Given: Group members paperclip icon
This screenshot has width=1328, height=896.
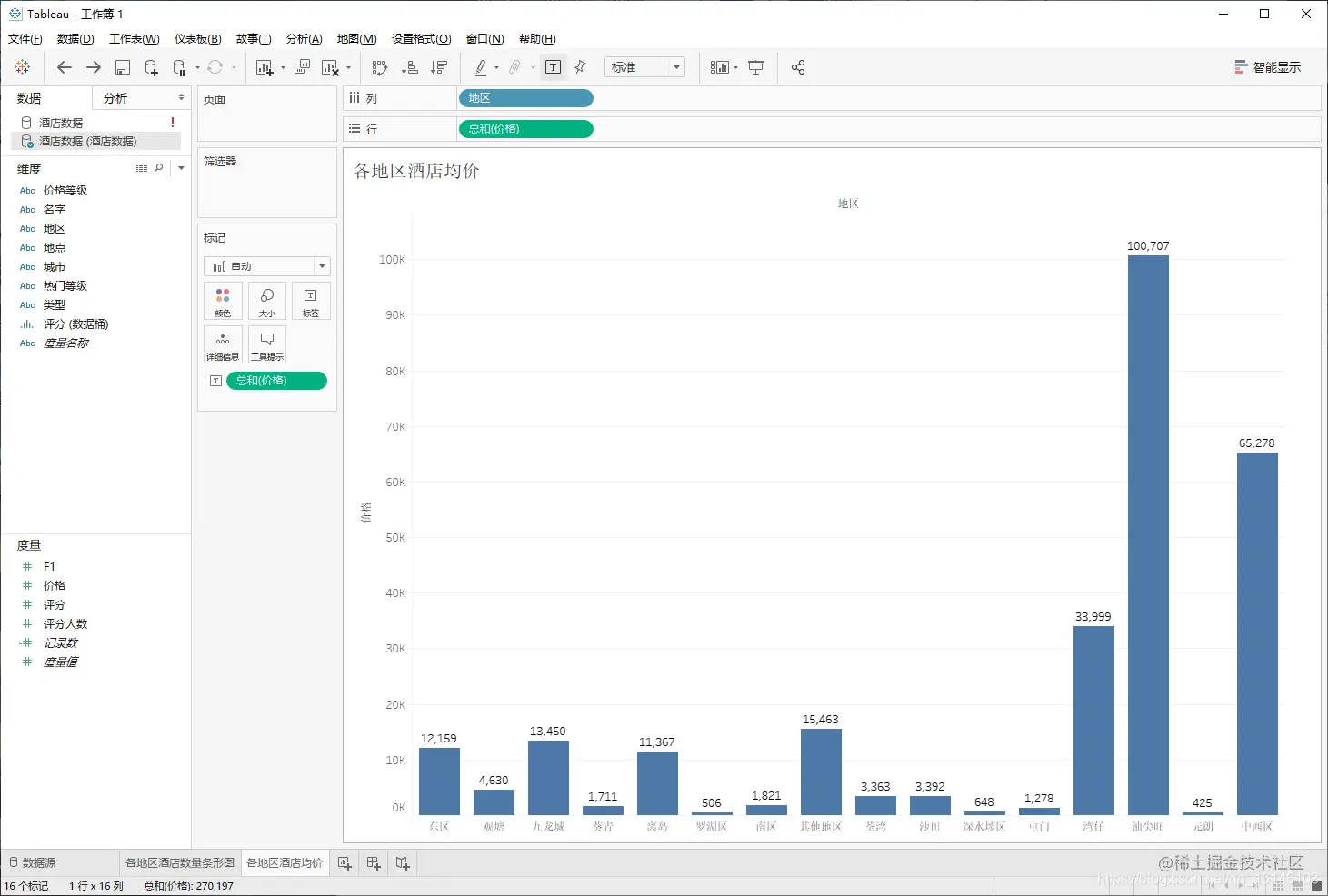Looking at the screenshot, I should point(514,67).
